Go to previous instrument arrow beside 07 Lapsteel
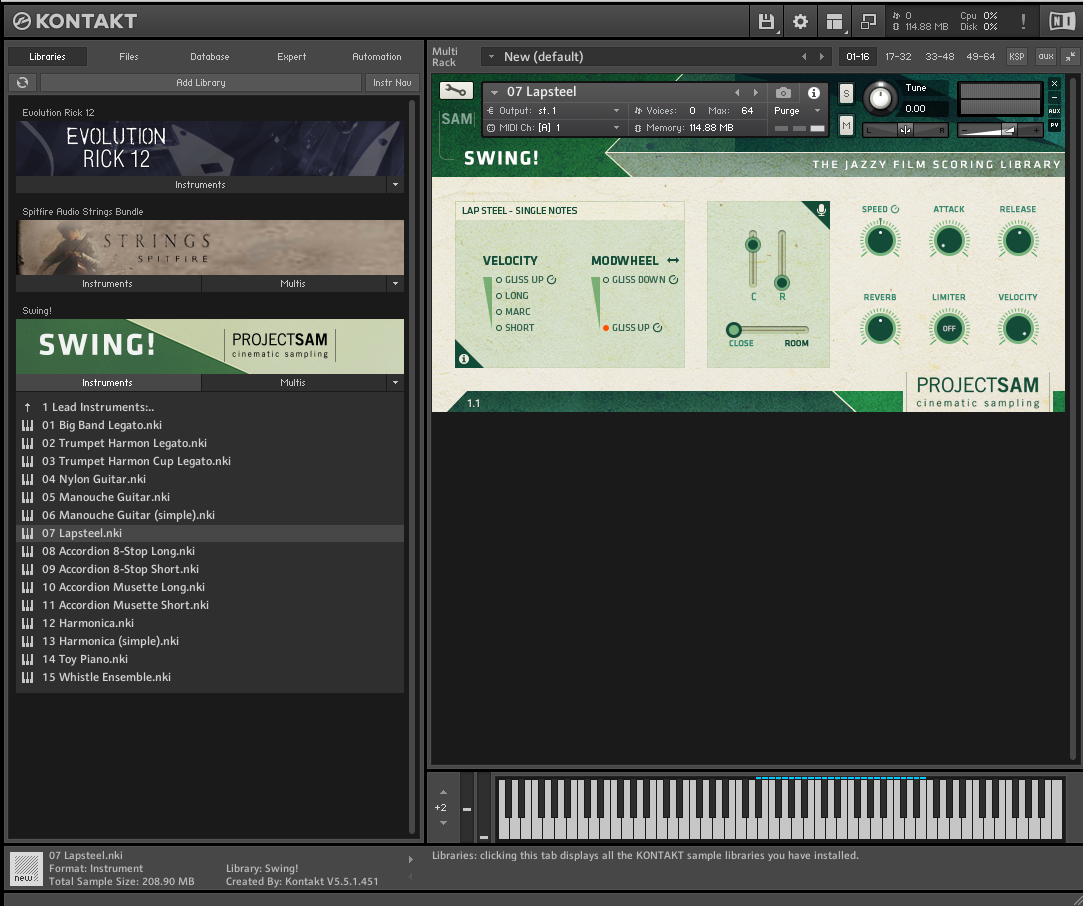Image resolution: width=1083 pixels, height=906 pixels. (737, 92)
